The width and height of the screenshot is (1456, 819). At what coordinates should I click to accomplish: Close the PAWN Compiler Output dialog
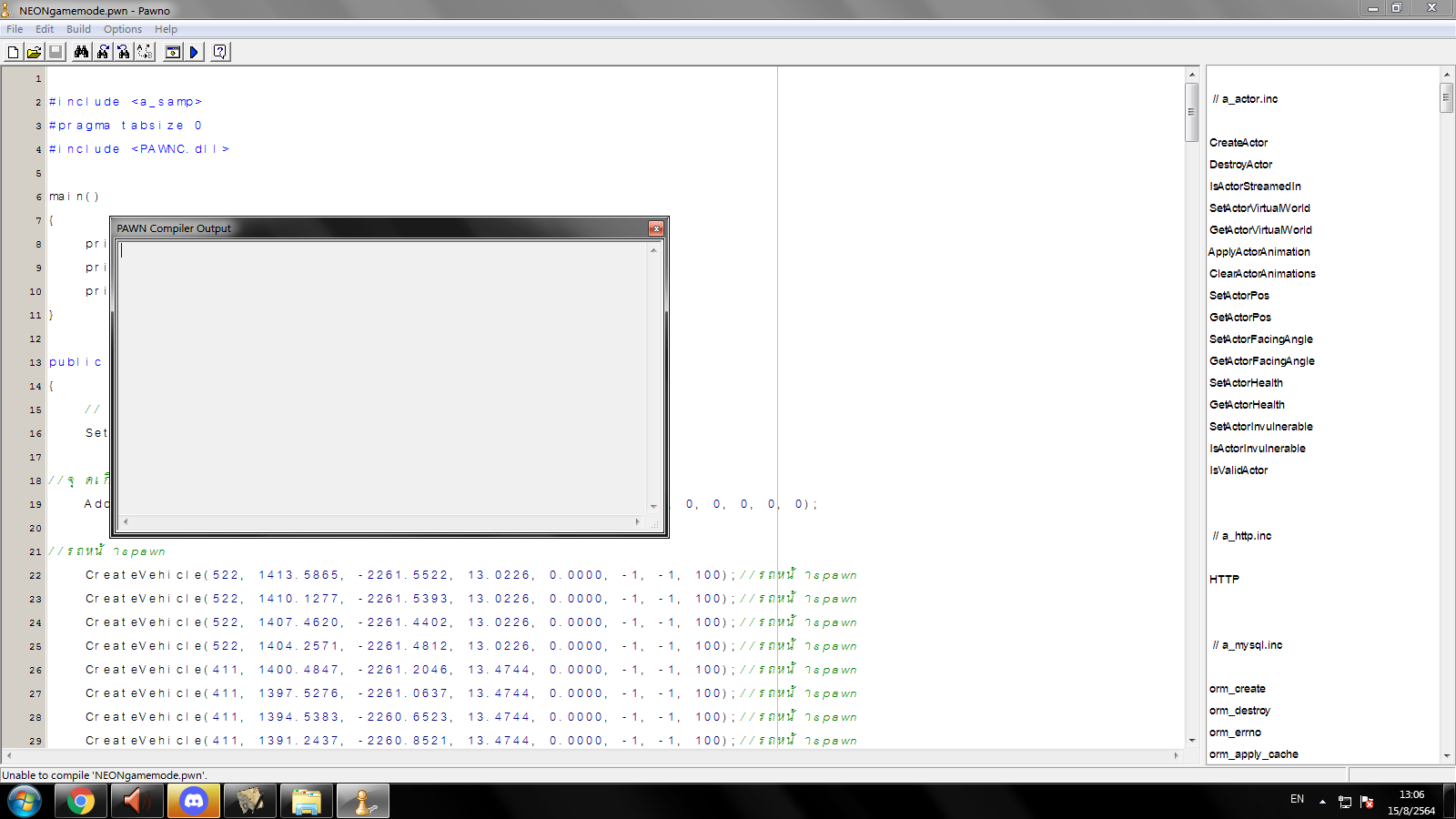click(x=655, y=228)
